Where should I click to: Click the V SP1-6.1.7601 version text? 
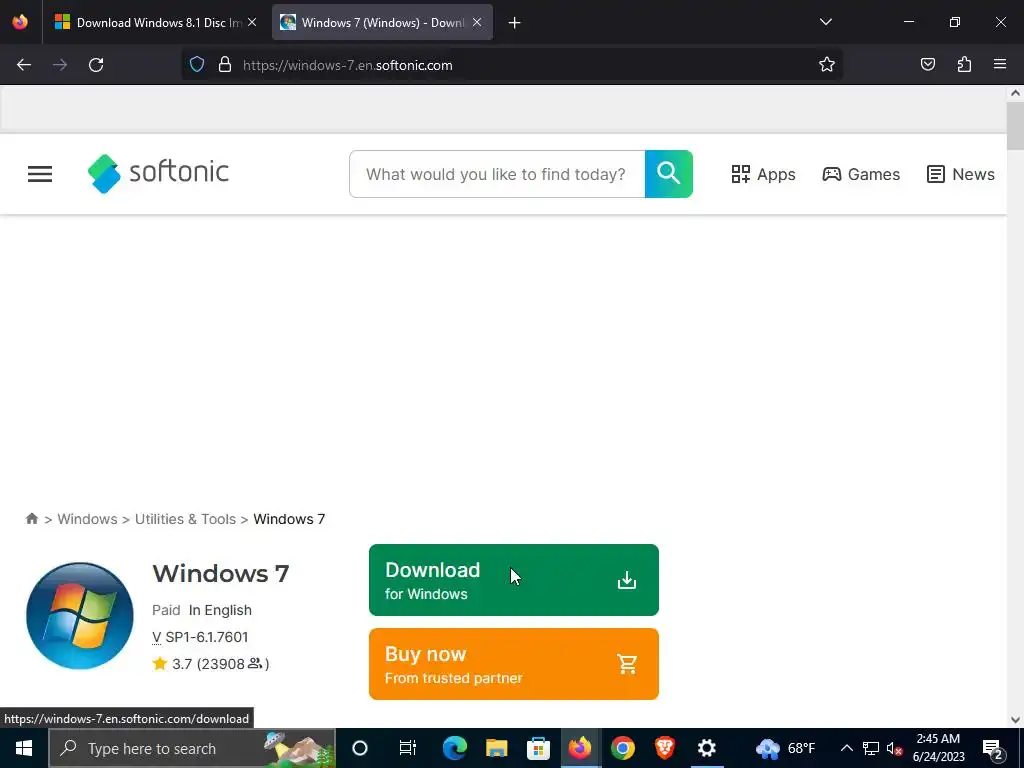click(200, 637)
